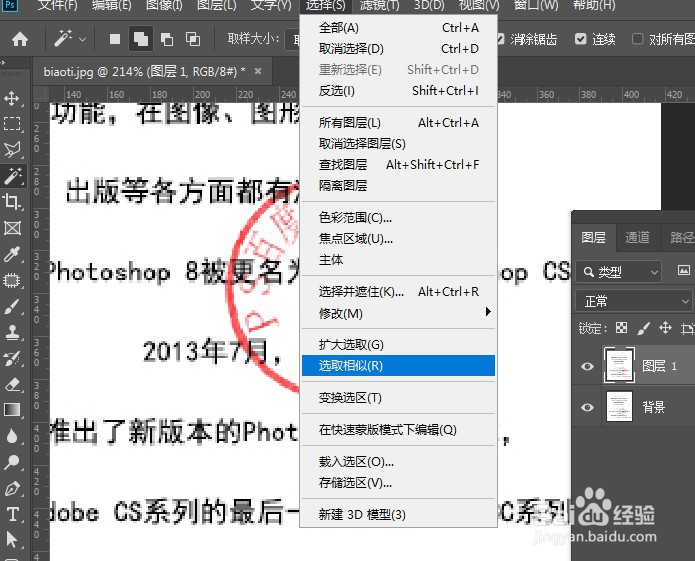Select the Horizontal Type tool
This screenshot has width=695, height=561.
click(x=12, y=514)
